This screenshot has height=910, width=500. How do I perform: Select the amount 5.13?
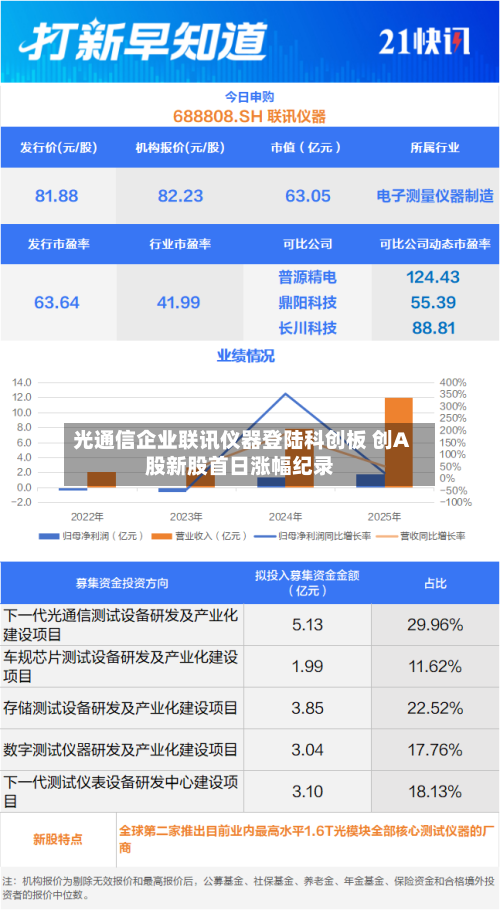pos(307,624)
